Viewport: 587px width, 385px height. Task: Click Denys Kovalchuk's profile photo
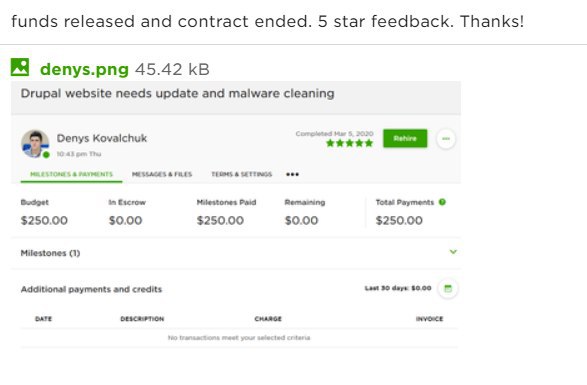point(35,143)
